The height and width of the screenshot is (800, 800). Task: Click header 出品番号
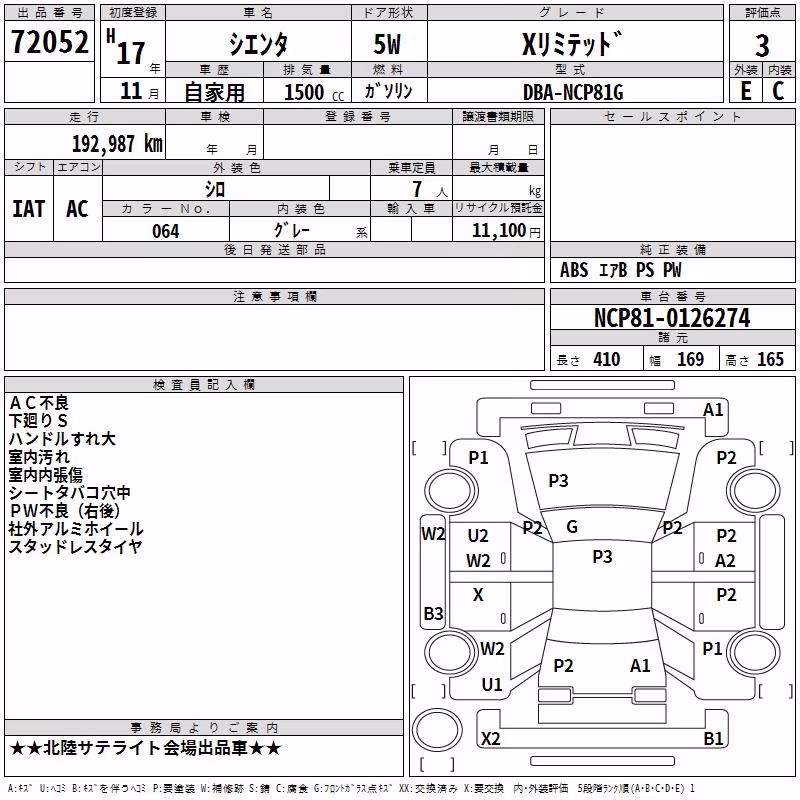(49, 12)
